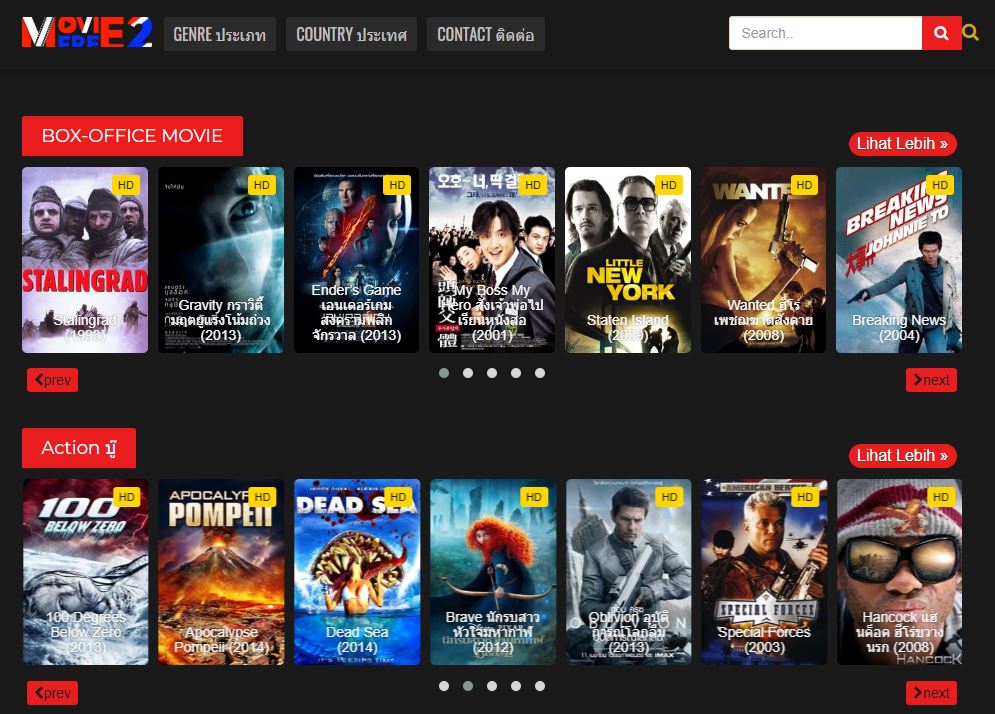This screenshot has height=714, width=995.
Task: Click HD badge on Staten Island poster
Action: [x=669, y=185]
